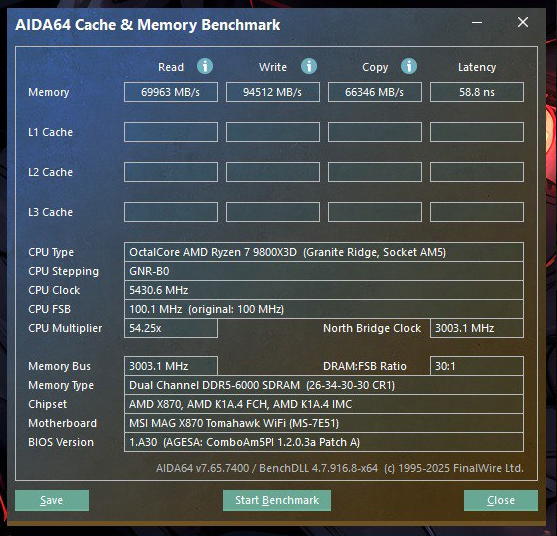Close the window with the X icon
Image resolution: width=557 pixels, height=536 pixels.
523,22
